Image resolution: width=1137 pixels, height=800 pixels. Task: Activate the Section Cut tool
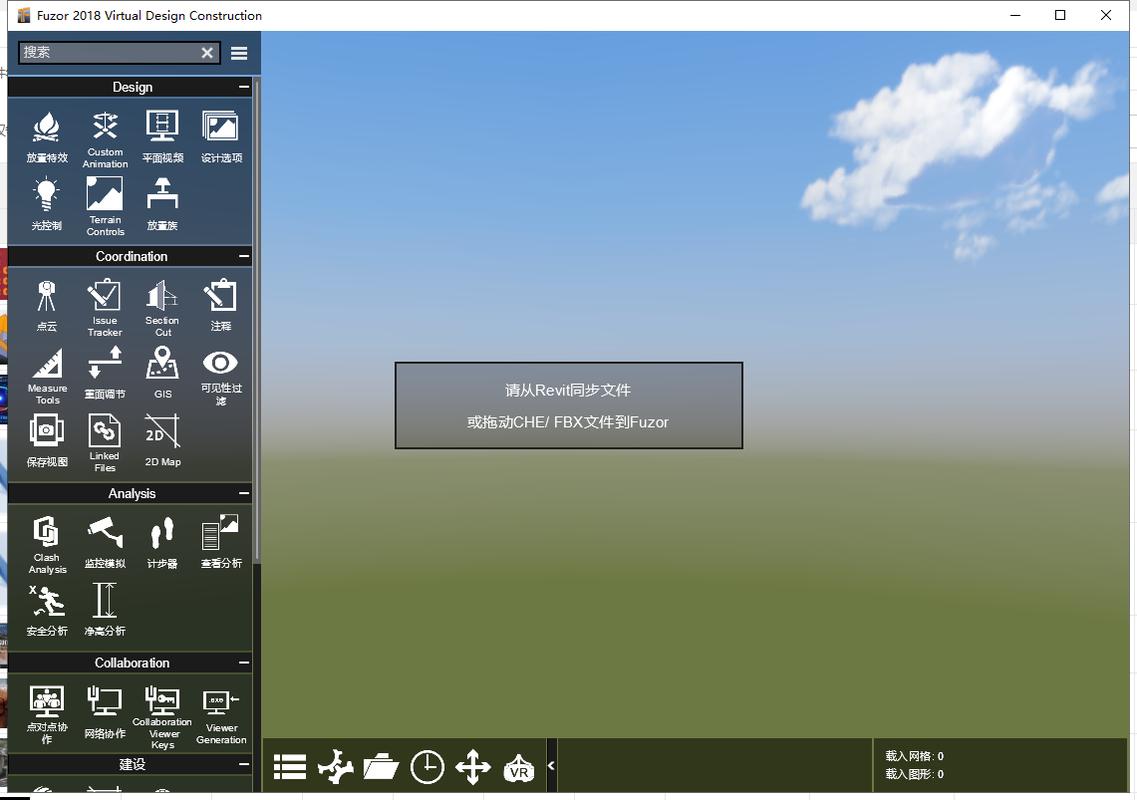click(162, 308)
